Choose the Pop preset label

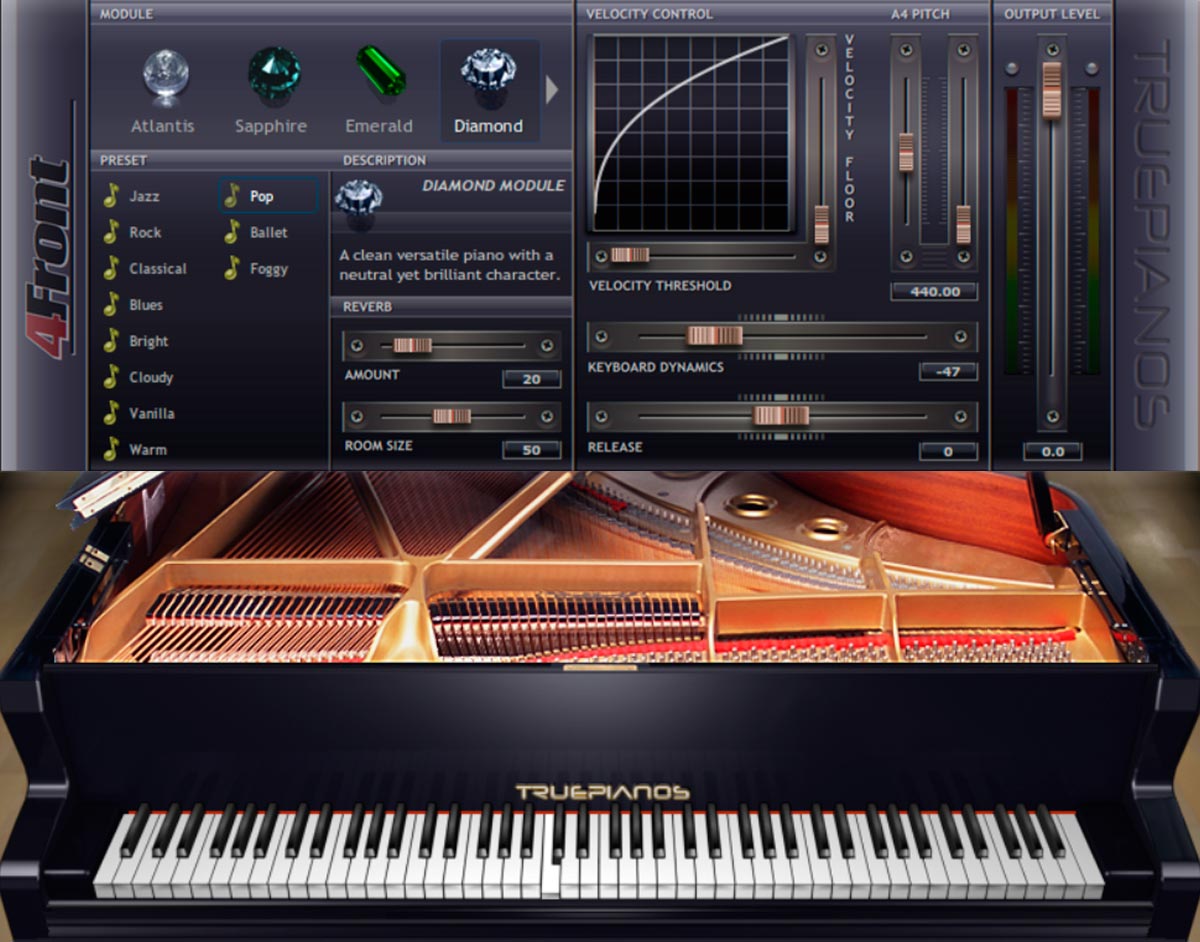[x=262, y=197]
